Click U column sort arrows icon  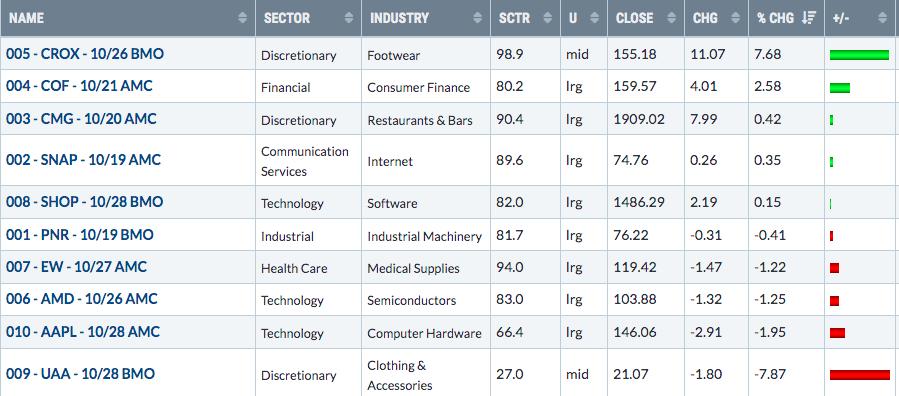point(595,18)
